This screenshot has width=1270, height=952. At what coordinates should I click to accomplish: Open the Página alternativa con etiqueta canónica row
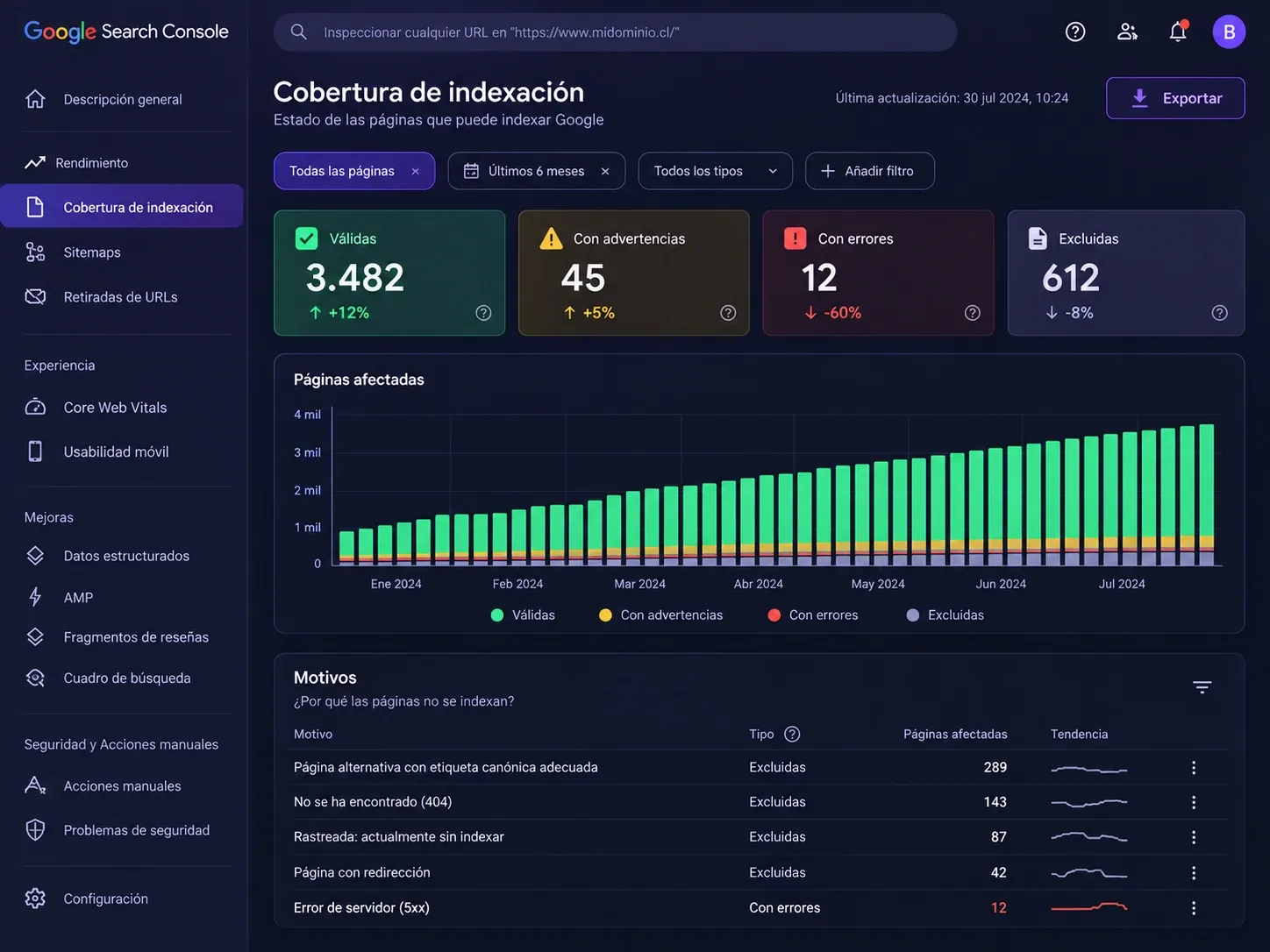point(759,767)
